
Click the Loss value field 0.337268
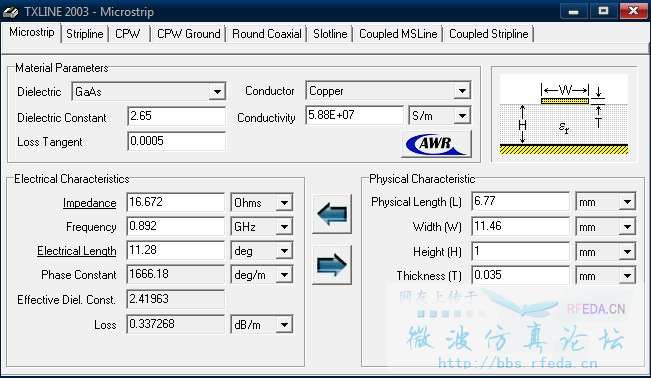(x=175, y=324)
